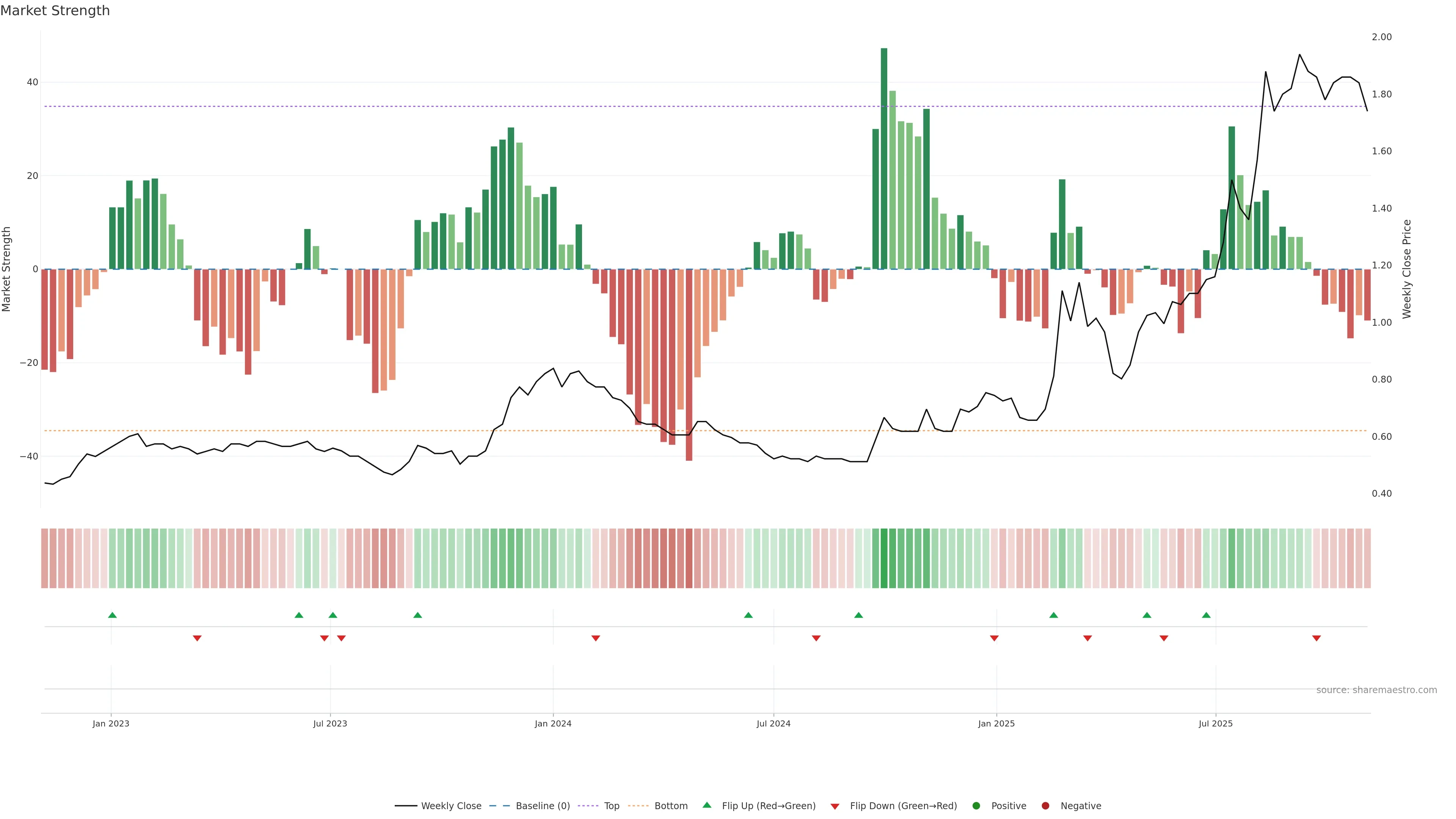Click the deepest red bar near -40
Screen dimensions: 1456x819
(689, 364)
